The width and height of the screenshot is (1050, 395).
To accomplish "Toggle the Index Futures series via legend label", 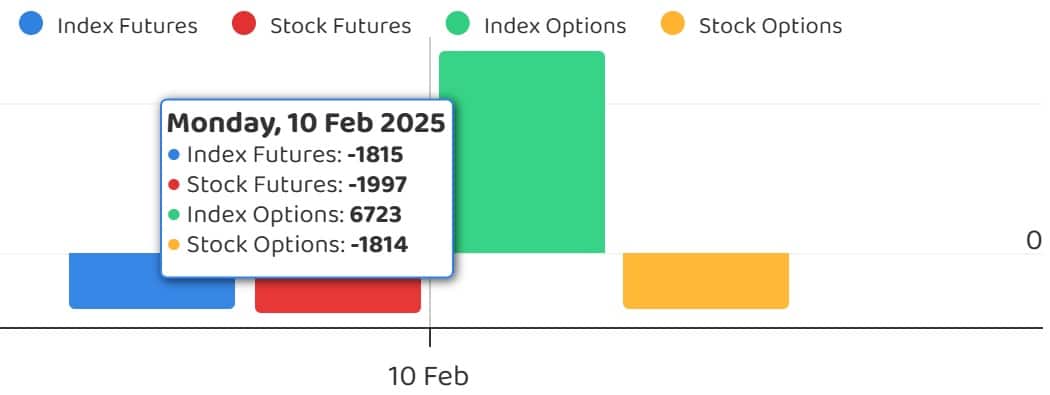I will click(127, 26).
